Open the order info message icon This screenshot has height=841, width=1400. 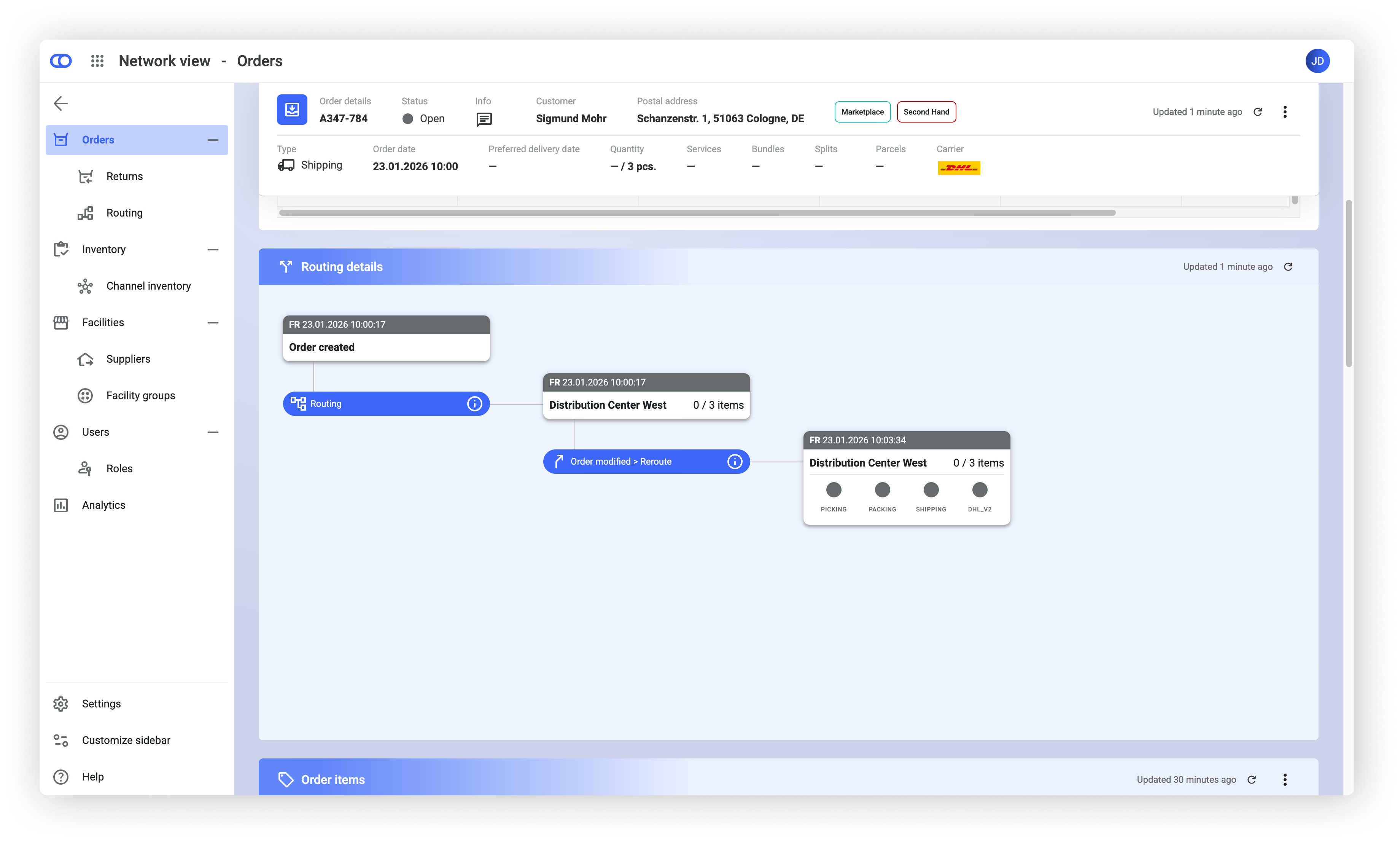[484, 119]
